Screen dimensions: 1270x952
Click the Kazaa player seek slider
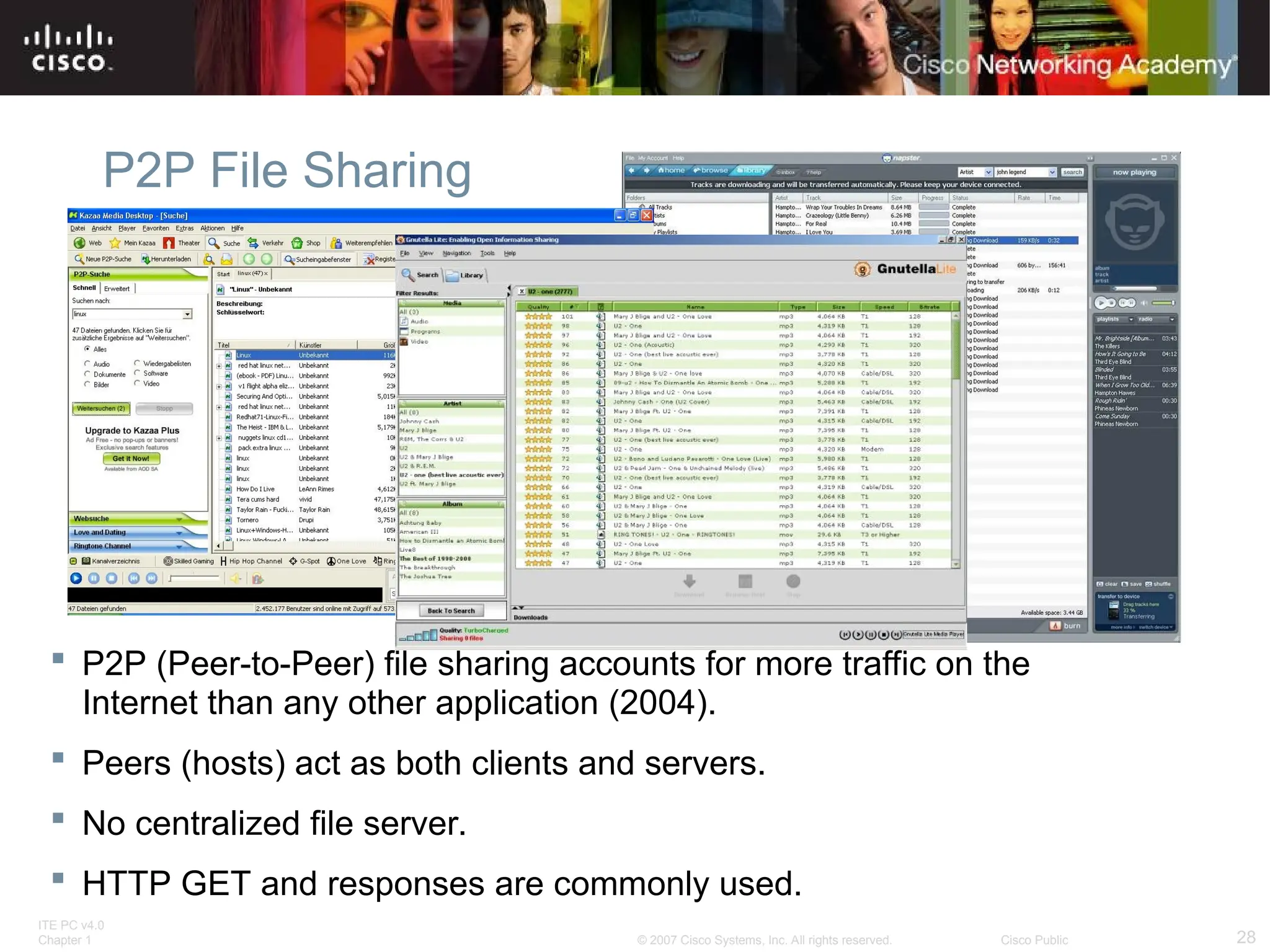tap(195, 578)
